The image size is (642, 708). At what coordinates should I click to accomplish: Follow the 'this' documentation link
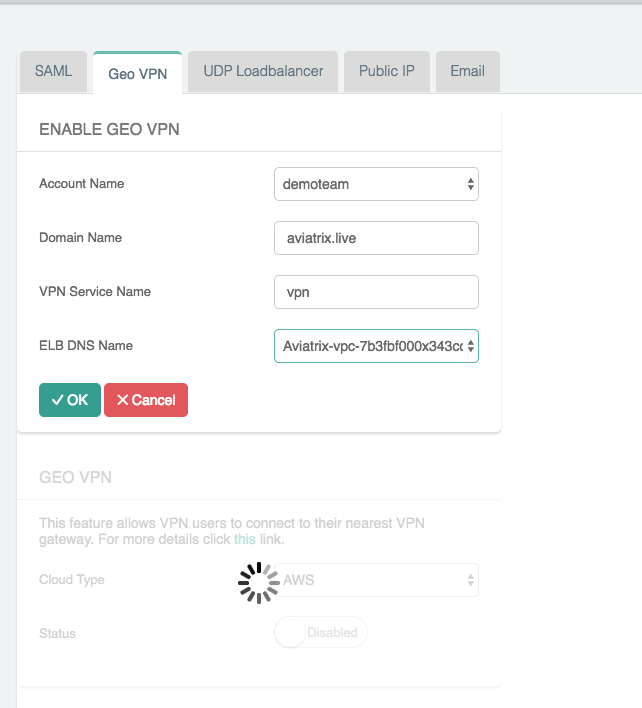pos(245,540)
